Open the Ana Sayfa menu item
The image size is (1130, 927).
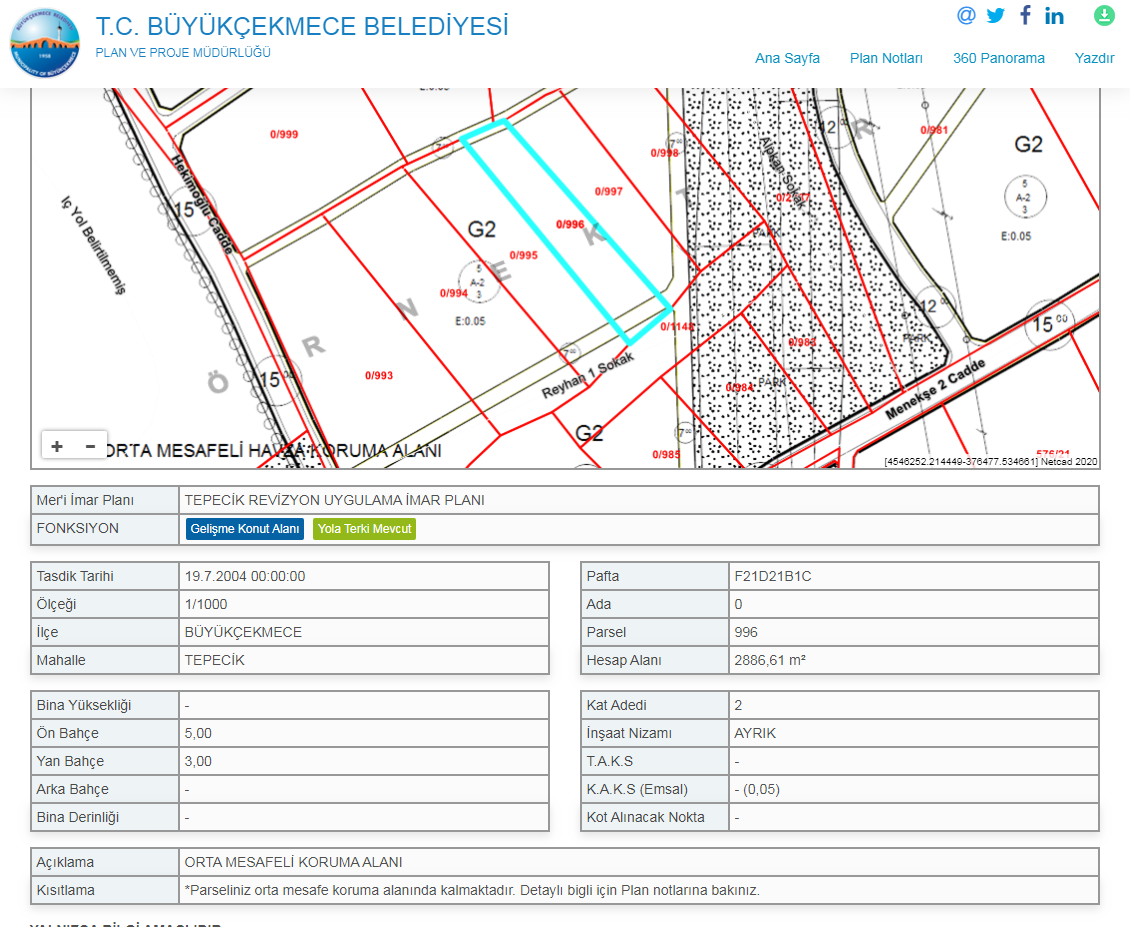point(787,58)
